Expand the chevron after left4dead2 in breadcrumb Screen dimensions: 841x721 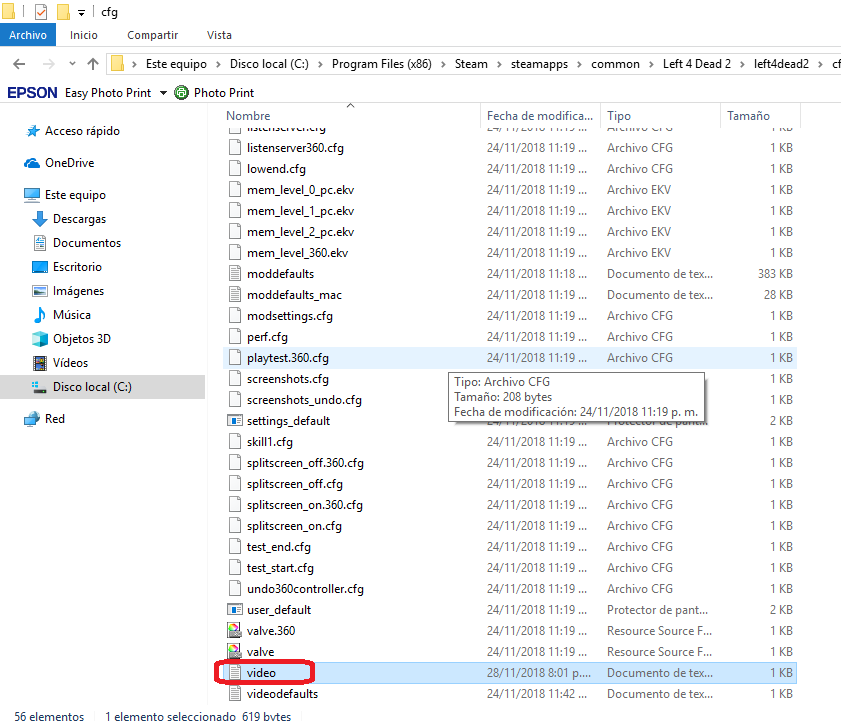coord(820,64)
